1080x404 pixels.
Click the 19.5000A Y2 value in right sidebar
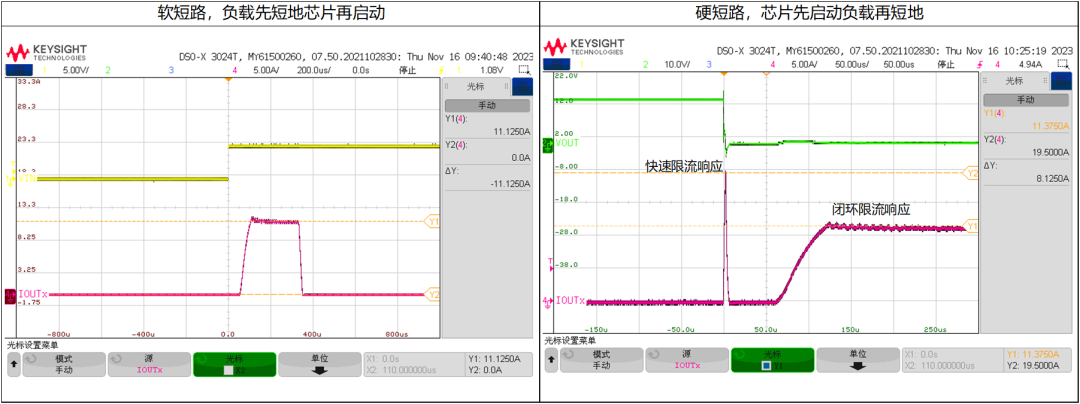[x=1048, y=151]
